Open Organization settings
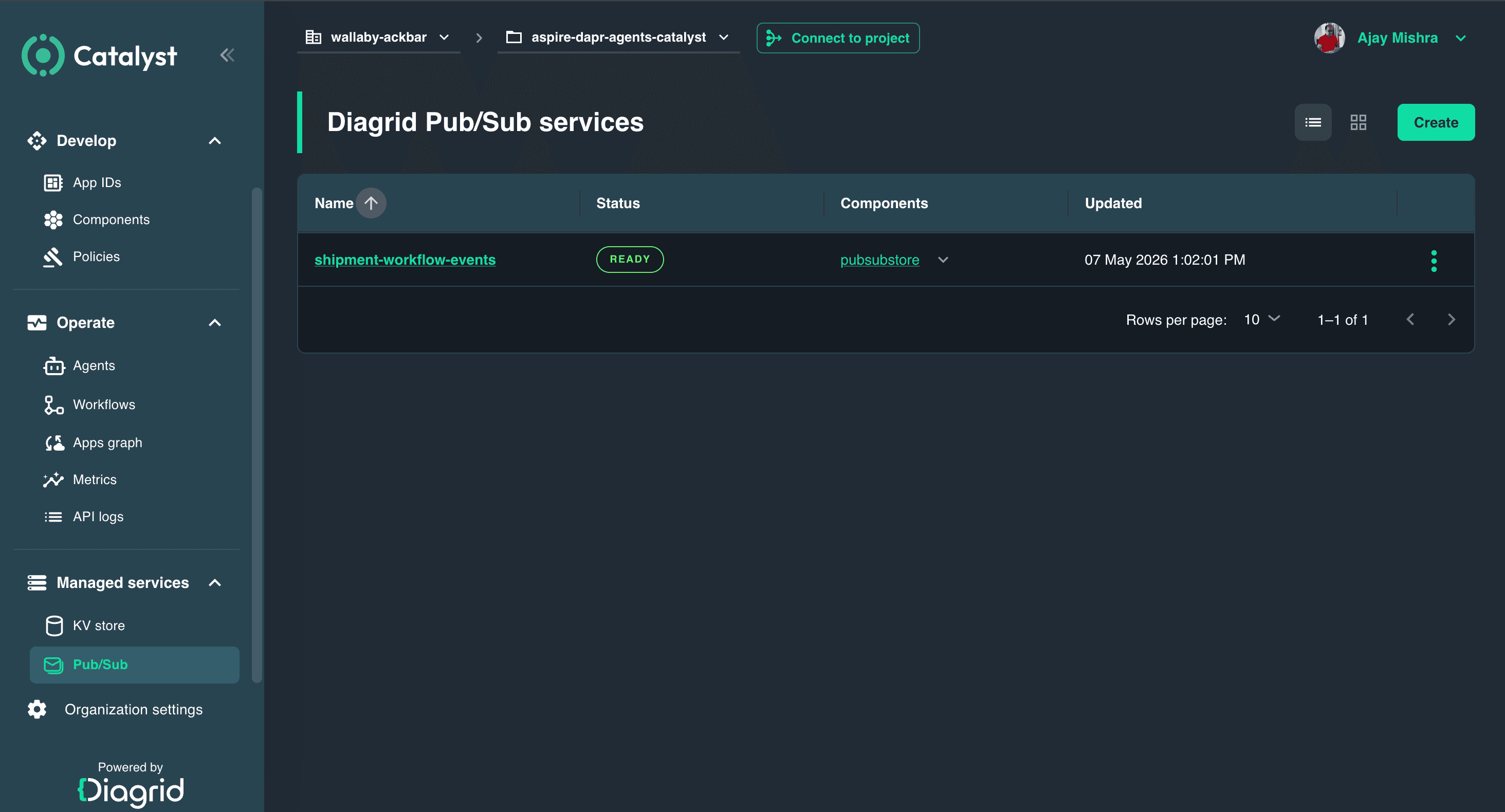 (116, 710)
